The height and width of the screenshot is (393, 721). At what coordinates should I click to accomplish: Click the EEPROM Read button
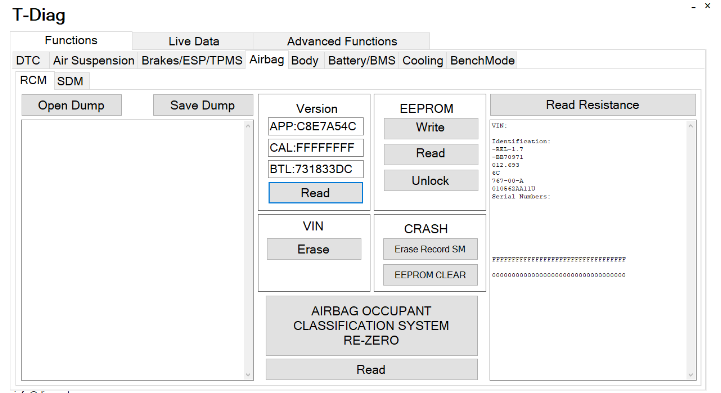point(431,154)
